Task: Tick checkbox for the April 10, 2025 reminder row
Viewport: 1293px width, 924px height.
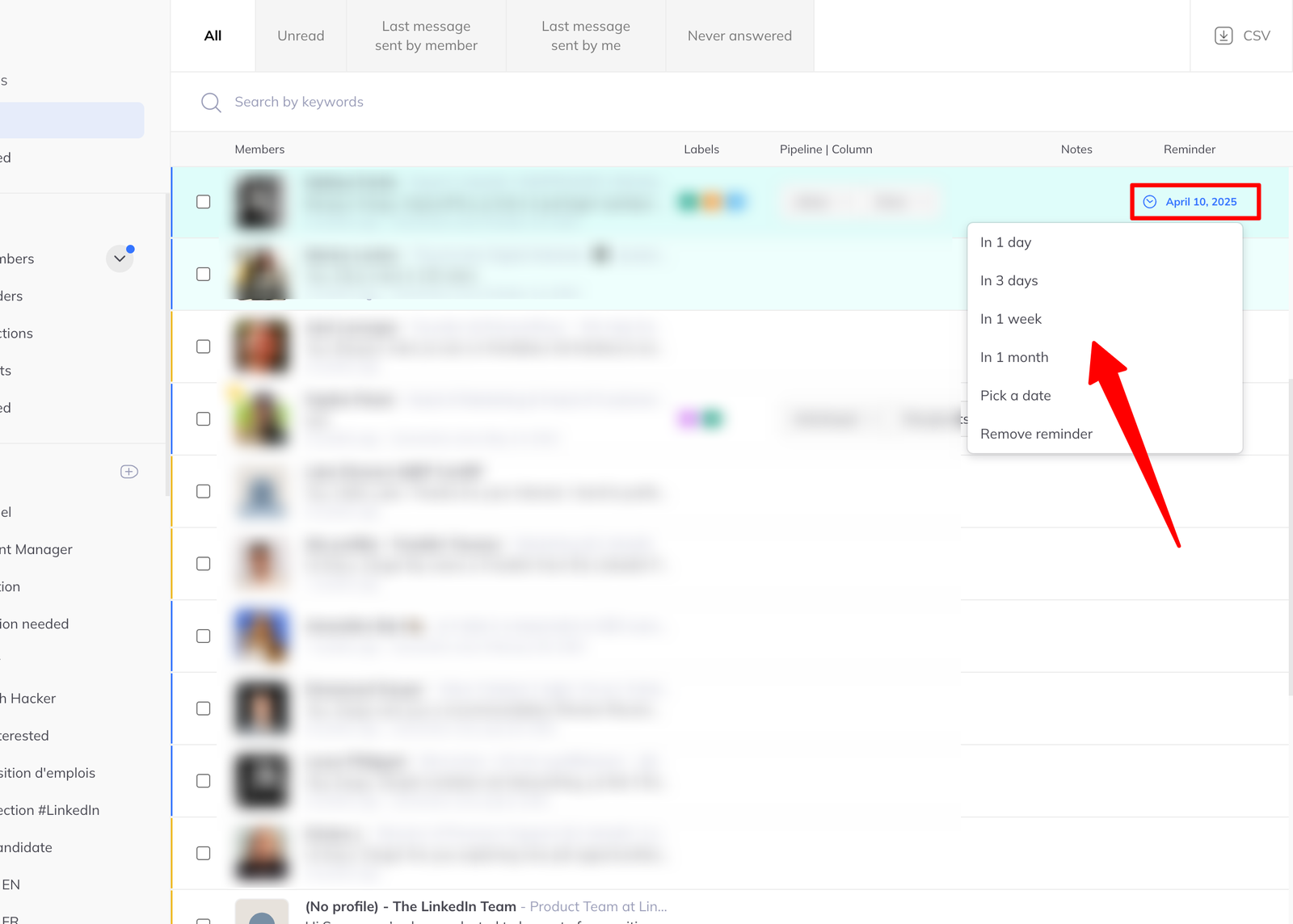Action: [x=204, y=202]
